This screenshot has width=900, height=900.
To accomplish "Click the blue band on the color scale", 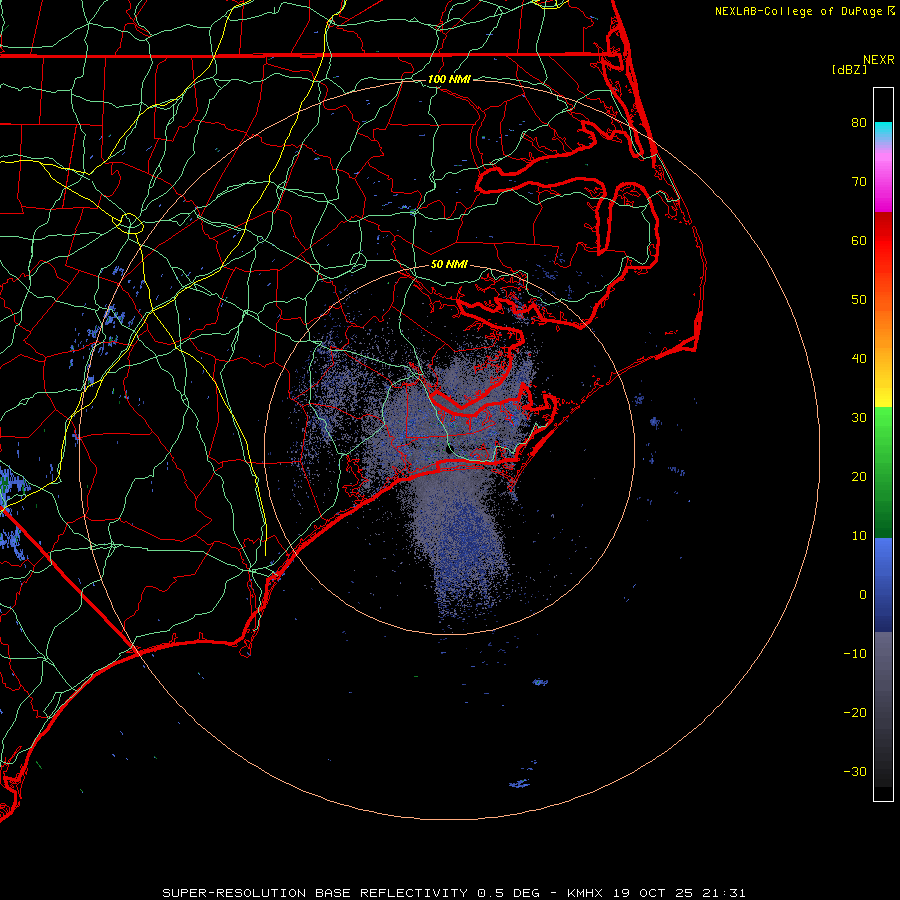I will [x=883, y=585].
